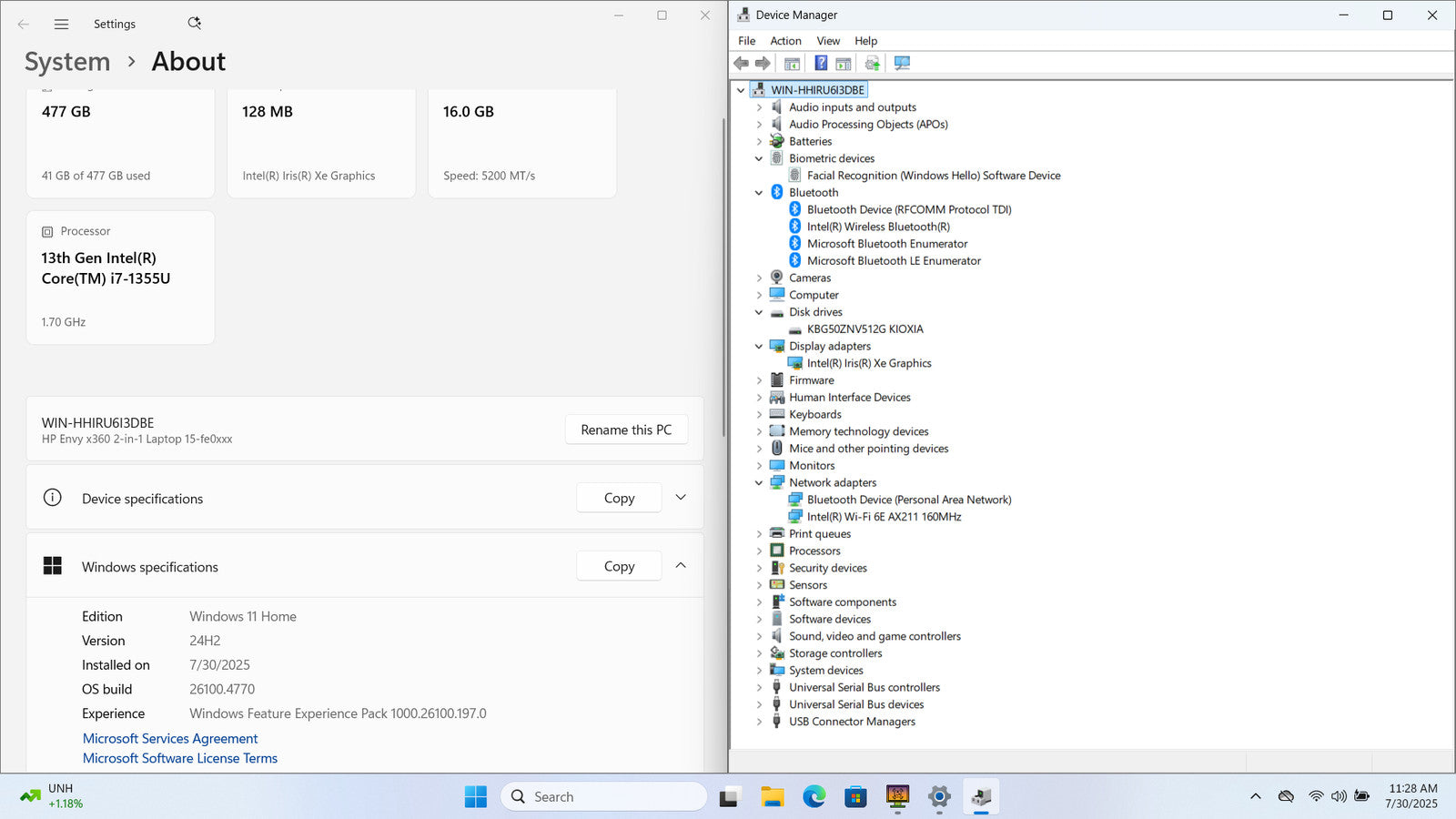Open Microsoft Edge from the taskbar
1456x819 pixels.
tap(814, 797)
